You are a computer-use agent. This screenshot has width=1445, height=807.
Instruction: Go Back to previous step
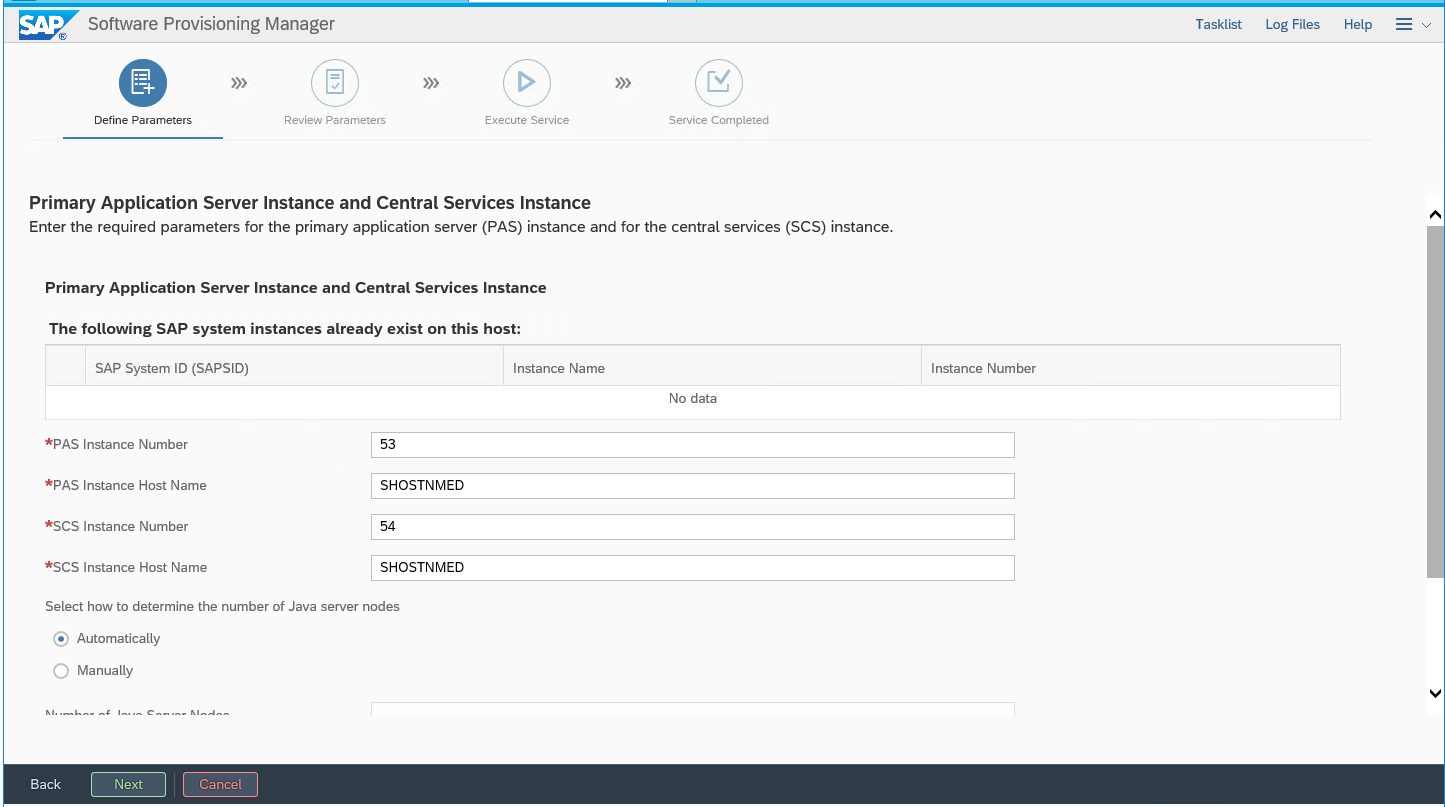(45, 785)
